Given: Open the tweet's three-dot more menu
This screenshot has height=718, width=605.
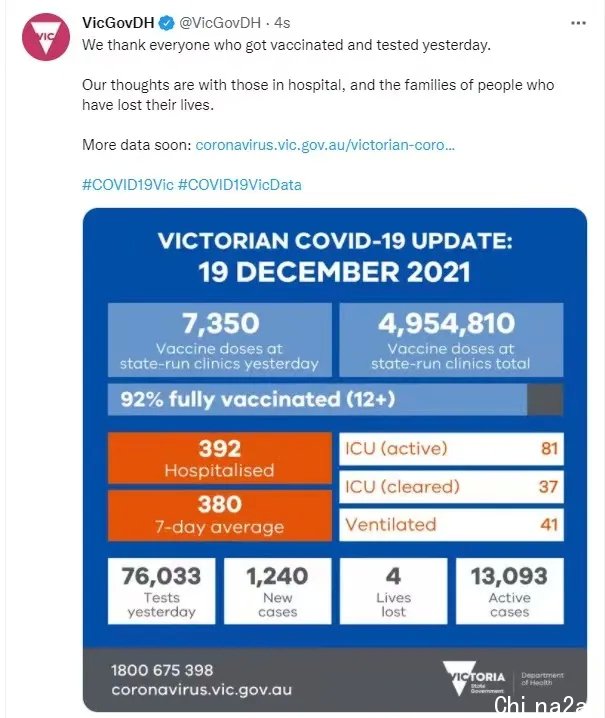Looking at the screenshot, I should (x=578, y=23).
